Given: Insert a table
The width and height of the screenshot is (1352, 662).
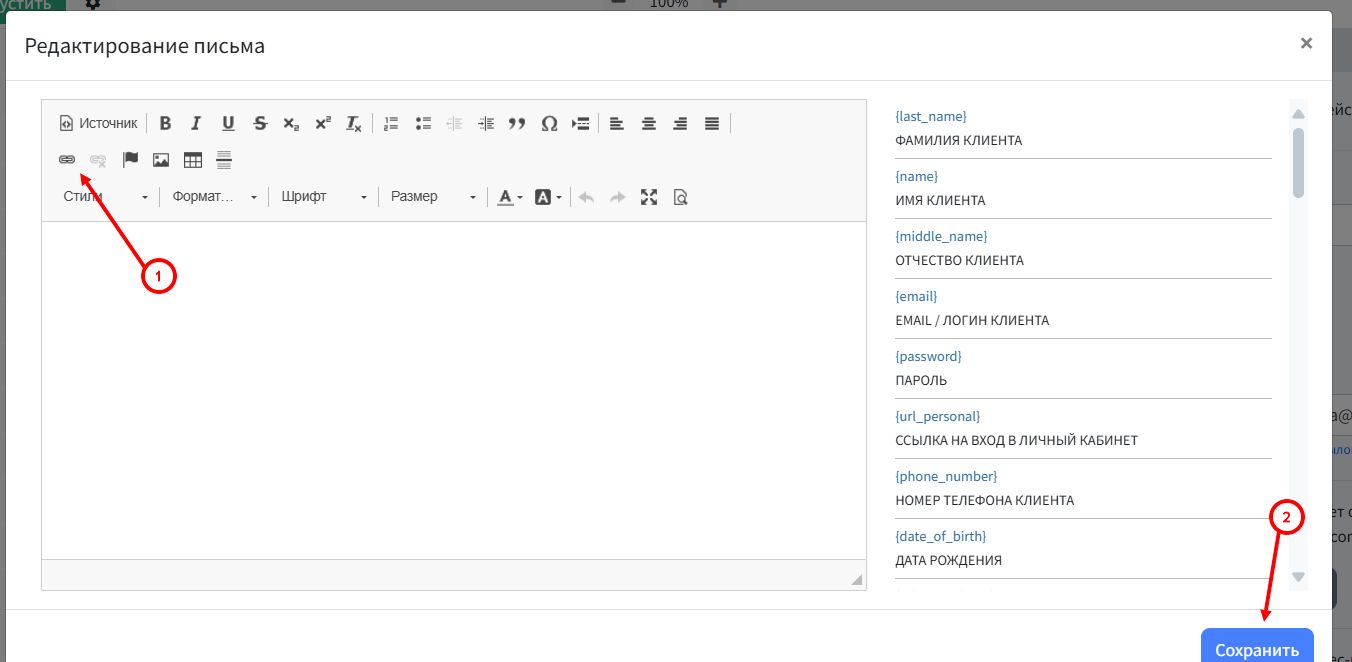Looking at the screenshot, I should pos(193,159).
